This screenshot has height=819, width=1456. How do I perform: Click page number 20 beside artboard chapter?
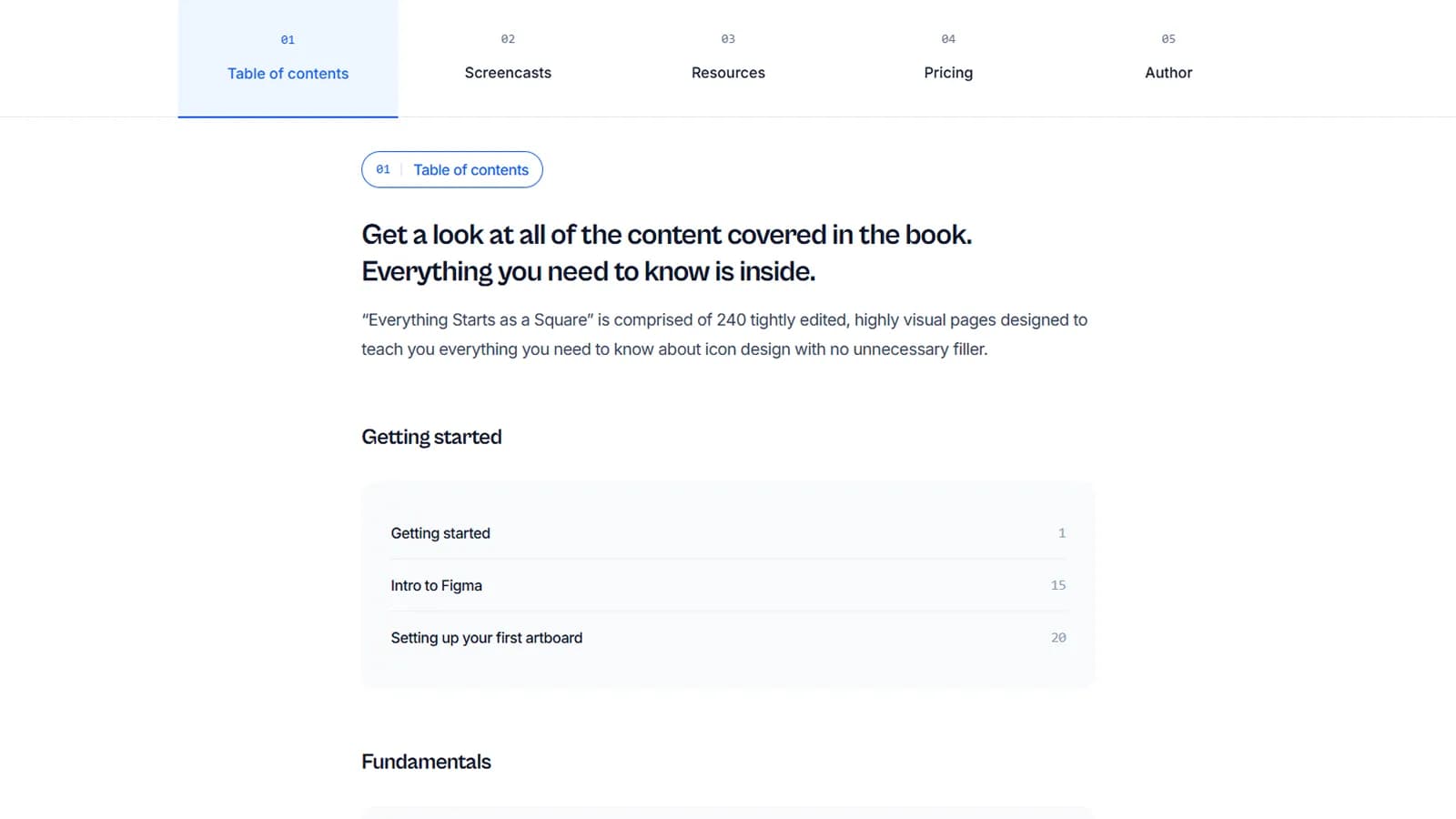(1058, 638)
